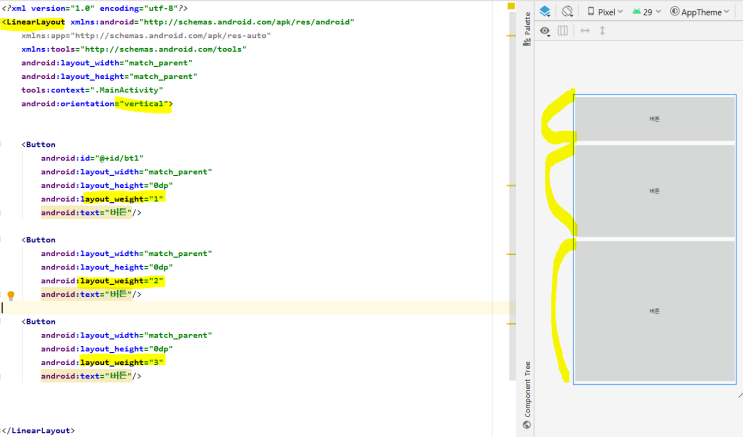Click the expand horizontally arrow icon
The image size is (743, 437).
tap(585, 31)
